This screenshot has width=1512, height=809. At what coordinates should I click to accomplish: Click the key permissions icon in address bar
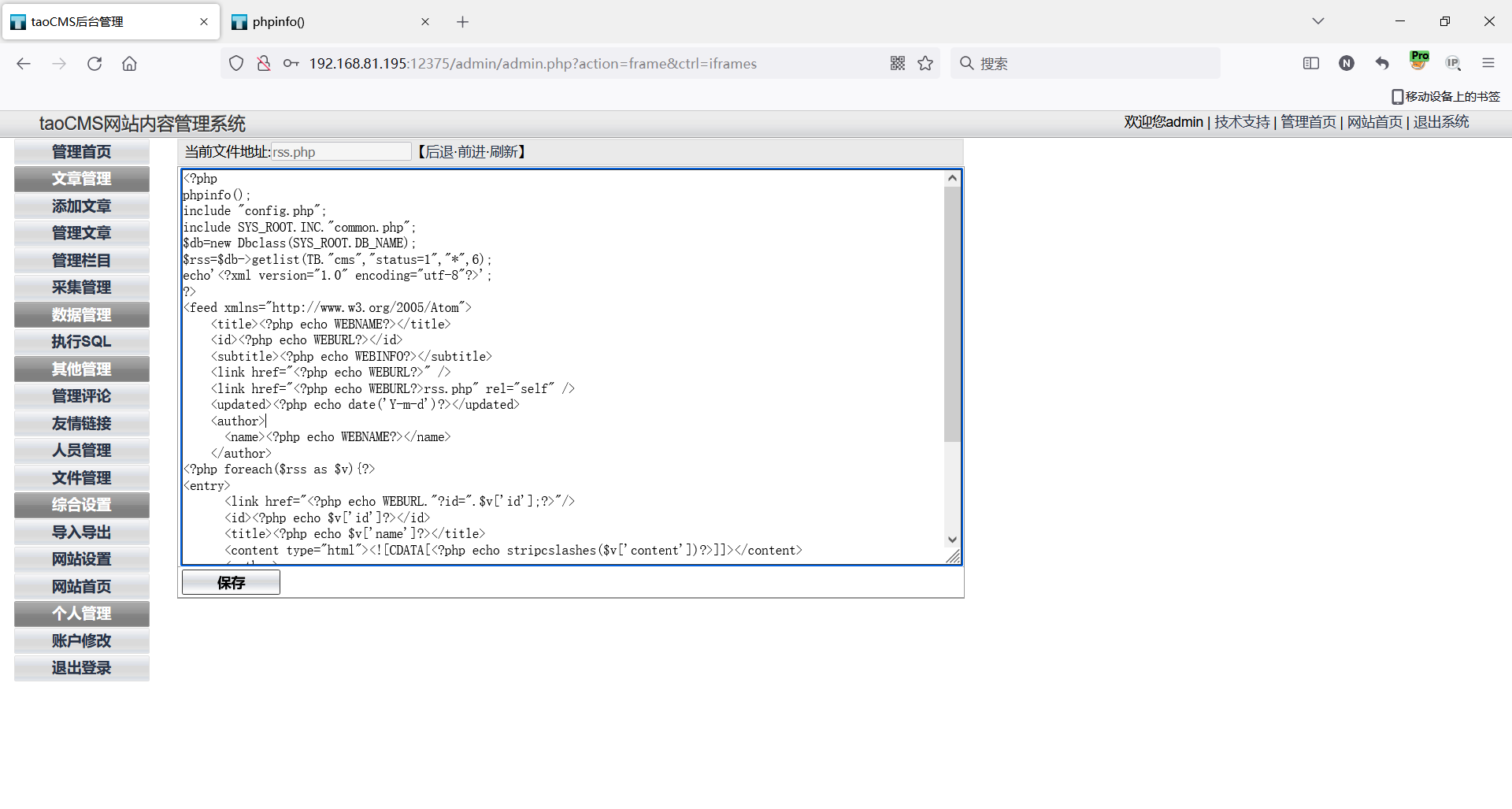291,64
